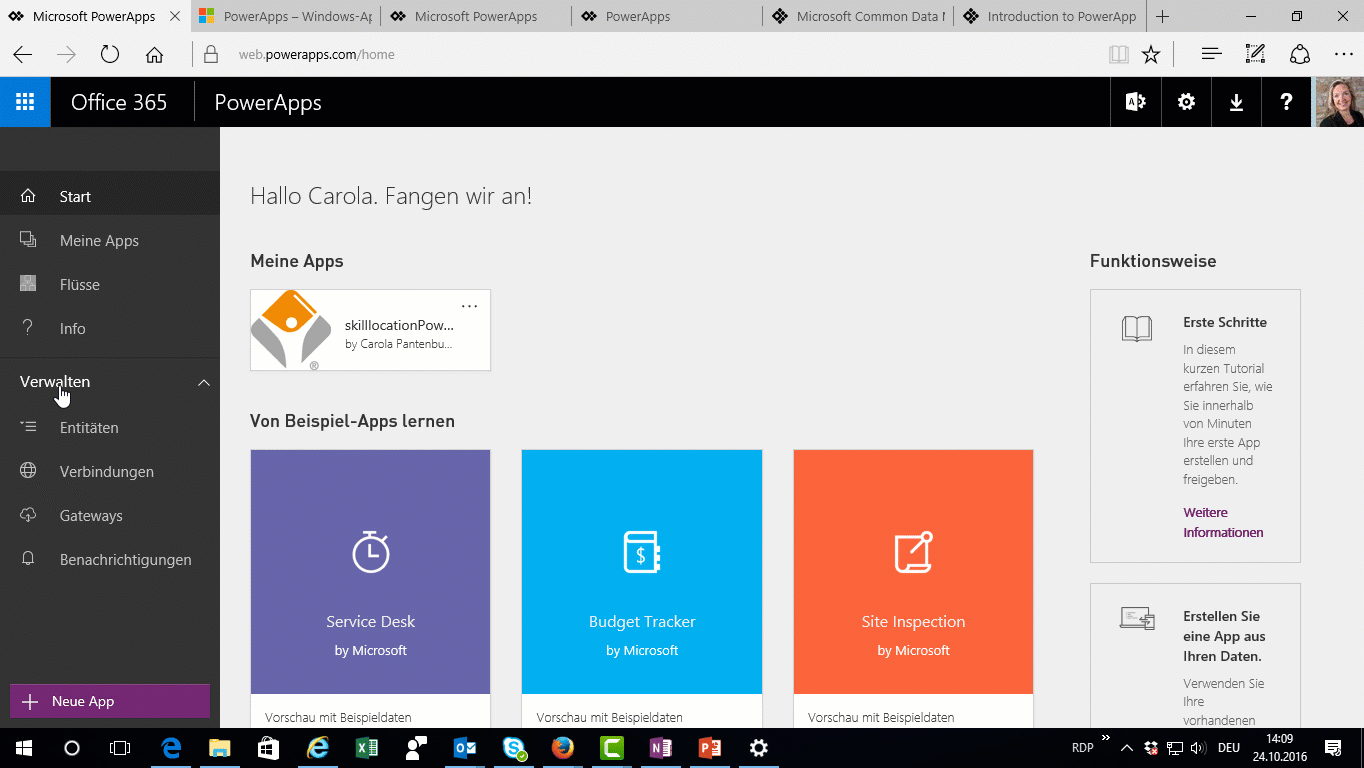
Task: Click the download arrow icon in header
Action: tap(1236, 102)
